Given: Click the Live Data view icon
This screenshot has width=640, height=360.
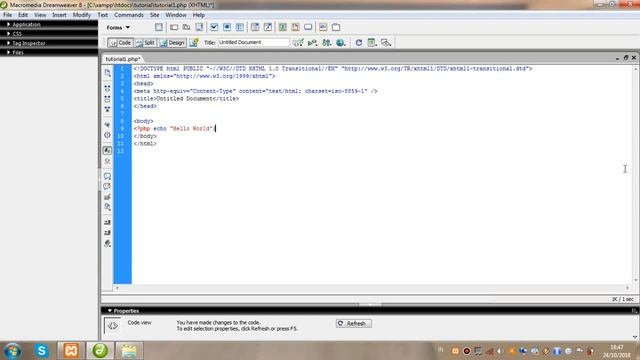Looking at the screenshot, I should pyautogui.click(x=194, y=42).
